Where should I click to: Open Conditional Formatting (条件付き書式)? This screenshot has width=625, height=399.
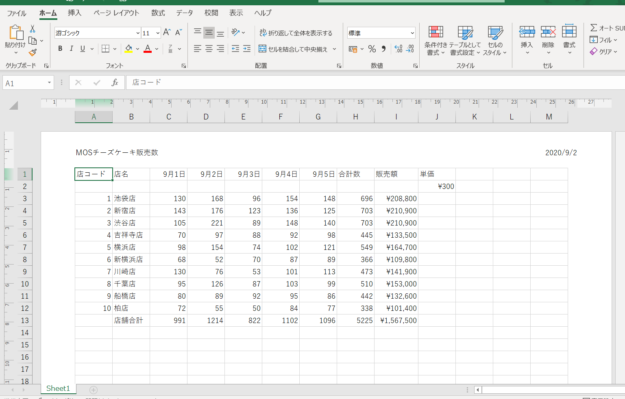coord(436,41)
